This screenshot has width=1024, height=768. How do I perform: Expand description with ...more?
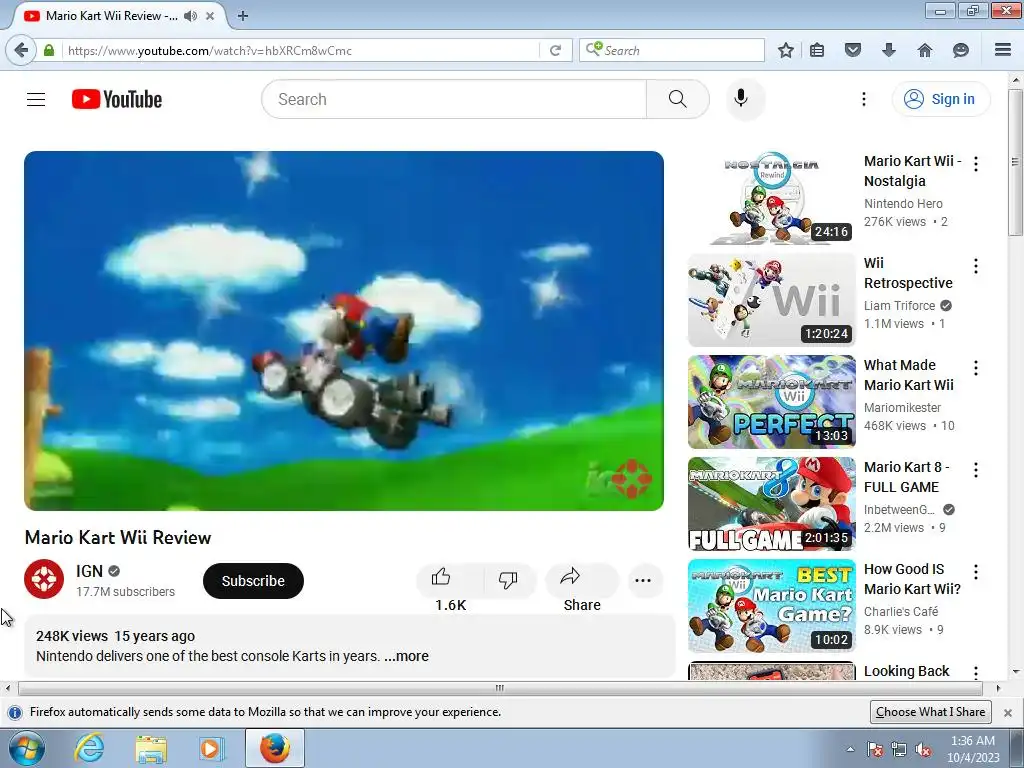click(406, 656)
